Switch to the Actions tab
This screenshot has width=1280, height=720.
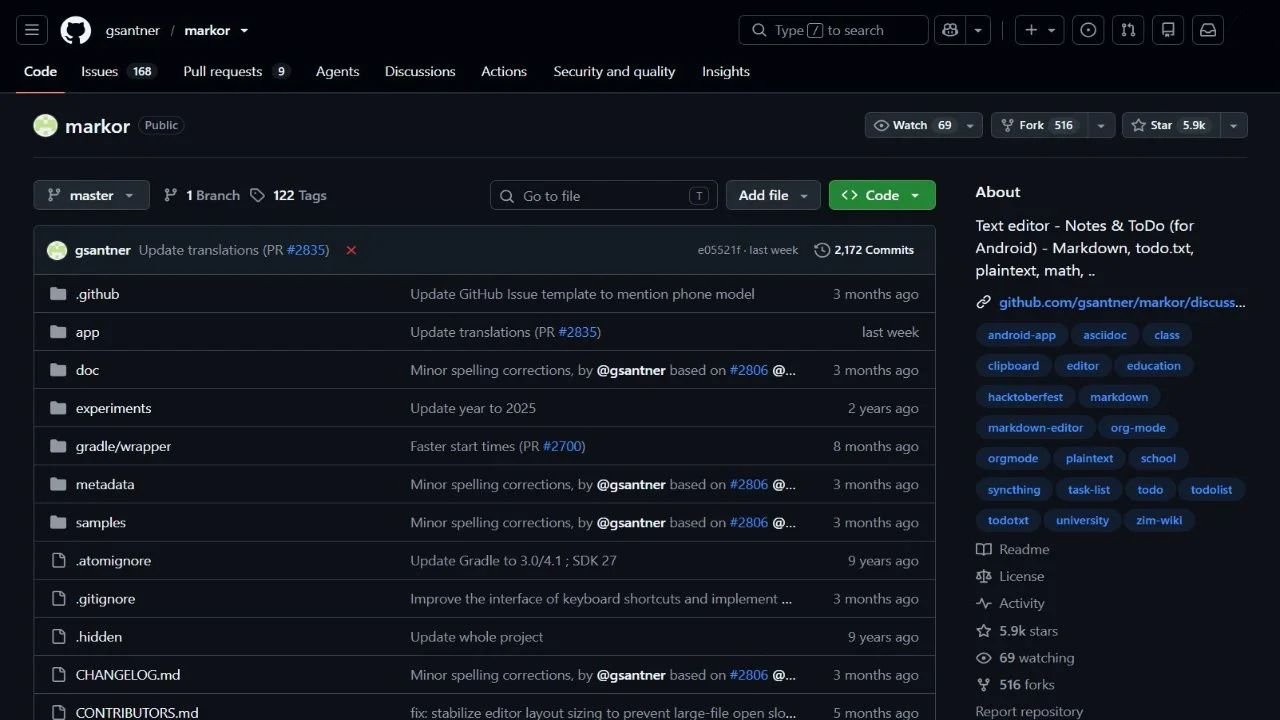click(504, 71)
